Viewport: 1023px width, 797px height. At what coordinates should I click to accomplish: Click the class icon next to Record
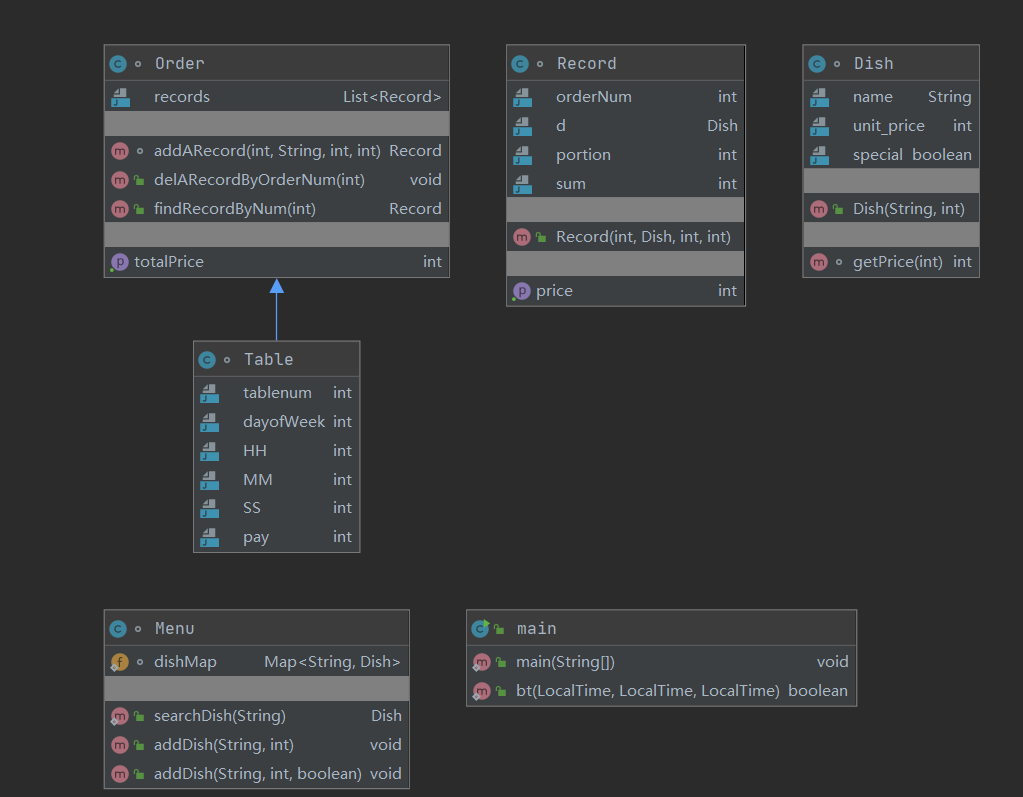click(x=520, y=64)
